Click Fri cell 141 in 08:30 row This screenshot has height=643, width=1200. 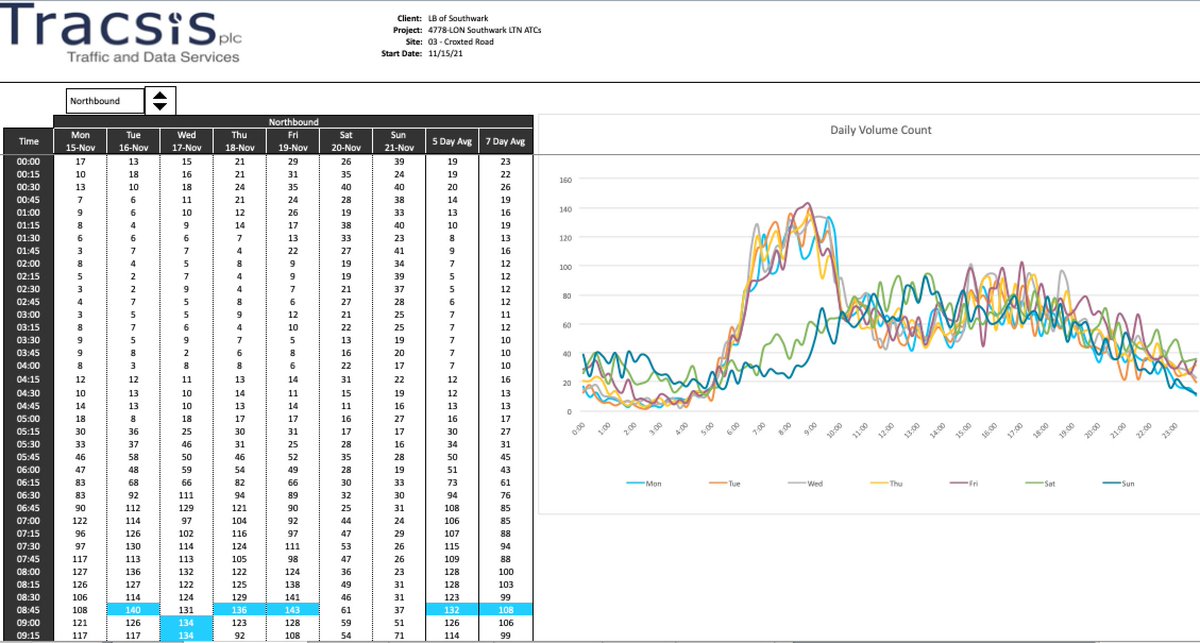pyautogui.click(x=292, y=597)
